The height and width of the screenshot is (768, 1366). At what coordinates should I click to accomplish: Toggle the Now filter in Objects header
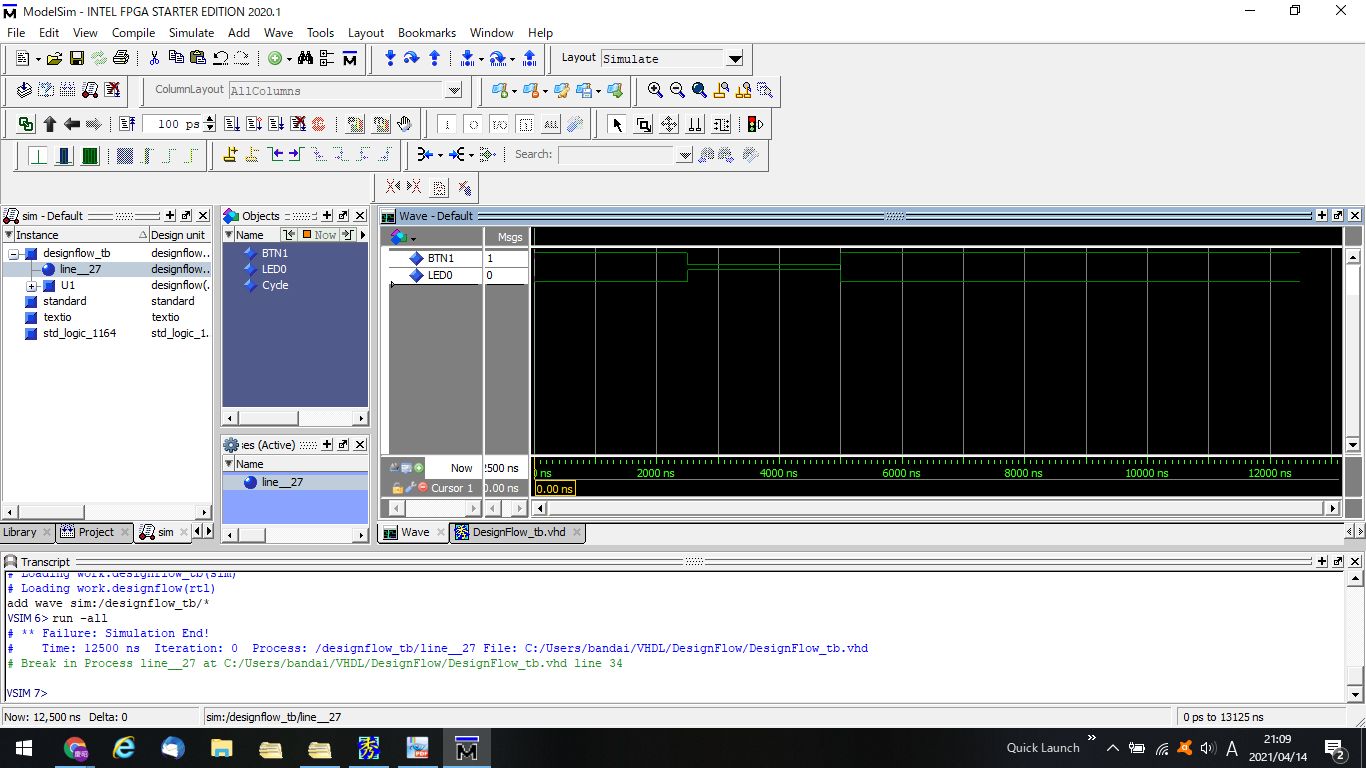(319, 235)
